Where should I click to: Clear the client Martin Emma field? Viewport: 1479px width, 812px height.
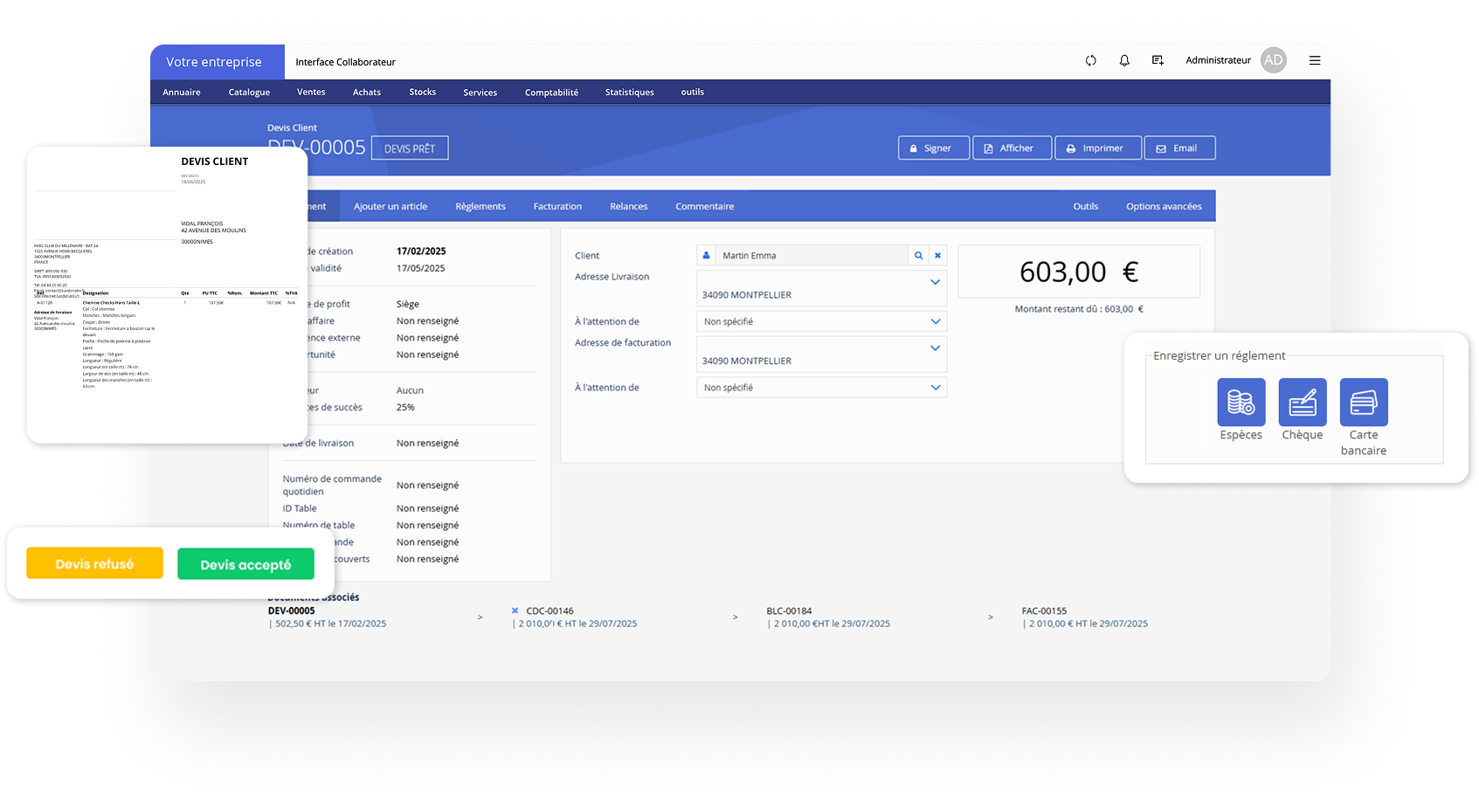(937, 256)
